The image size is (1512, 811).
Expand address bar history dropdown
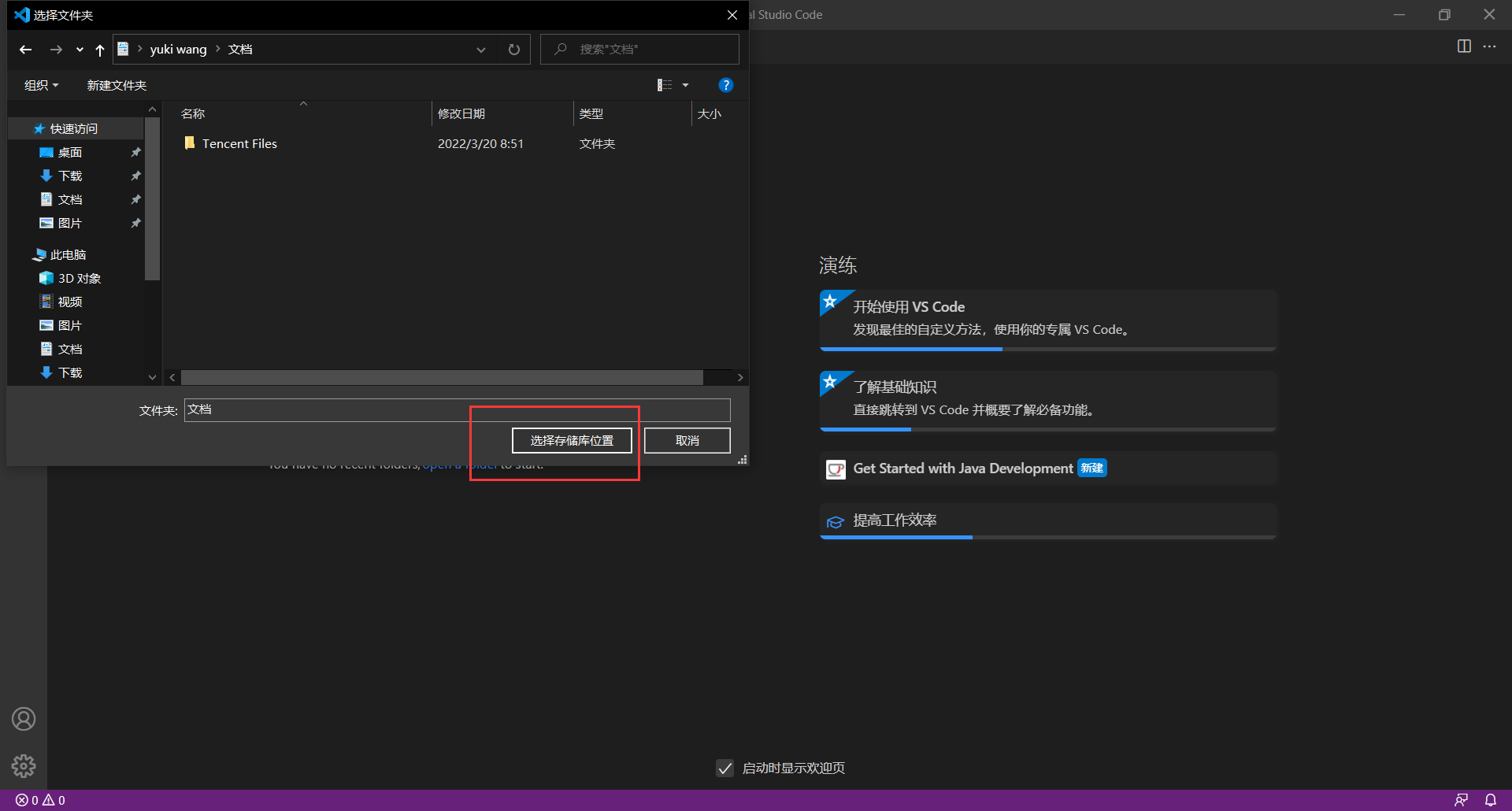[481, 50]
